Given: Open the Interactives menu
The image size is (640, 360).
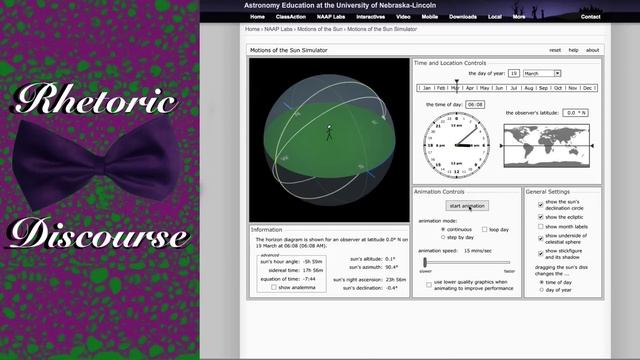Looking at the screenshot, I should point(371,17).
